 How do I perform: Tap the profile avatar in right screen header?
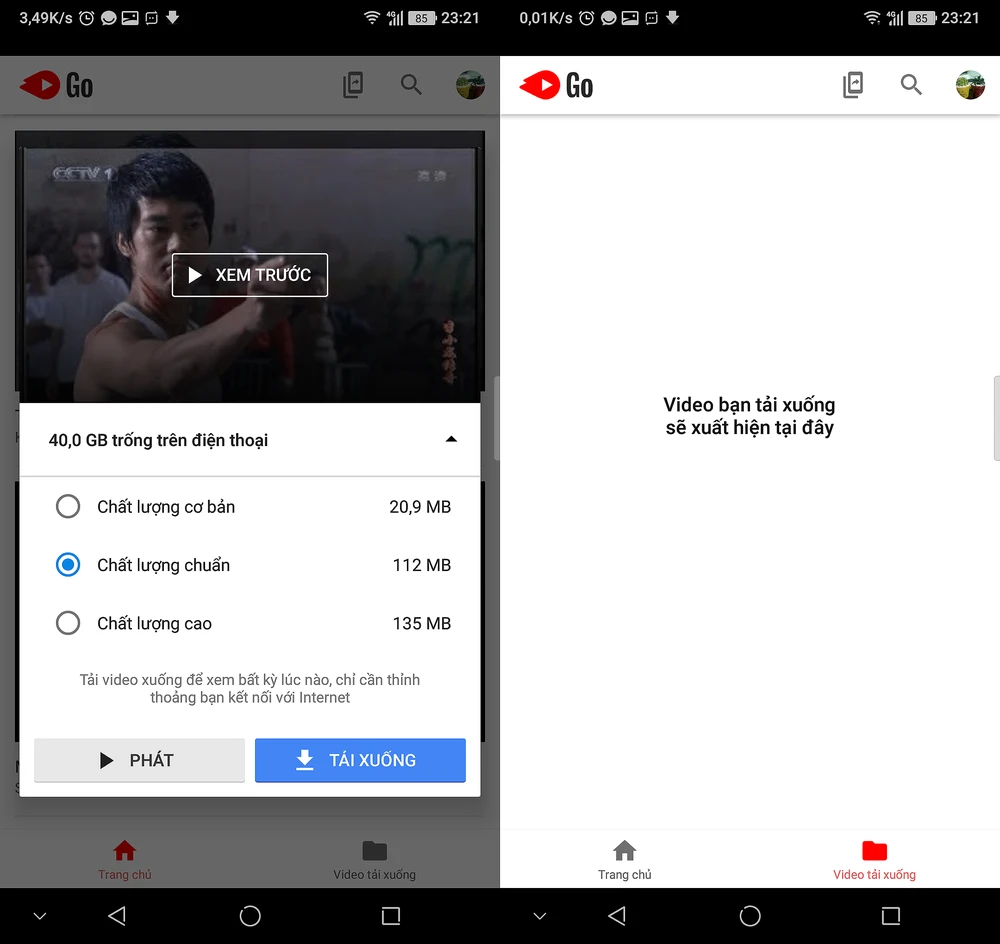point(970,85)
